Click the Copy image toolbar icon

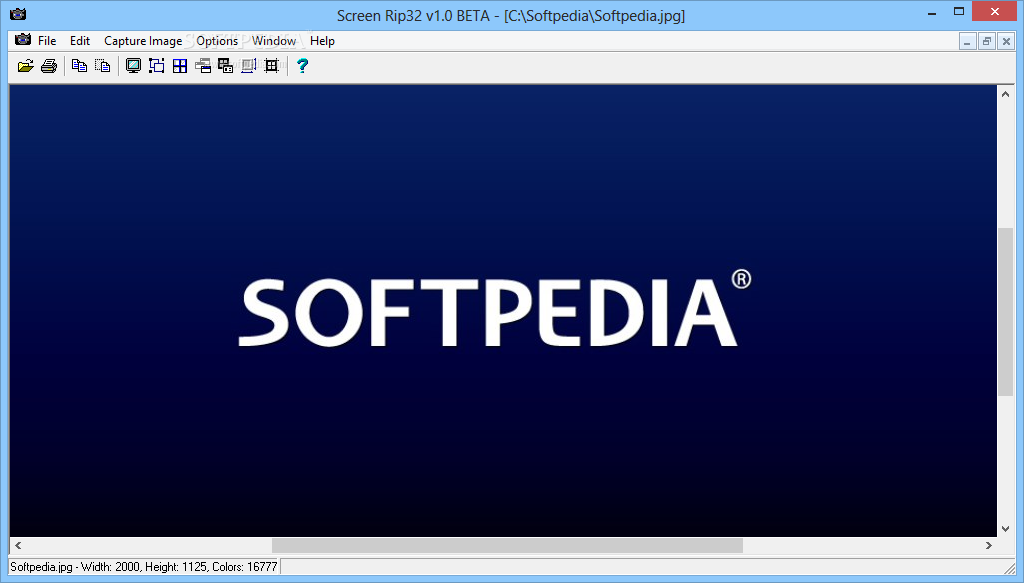pyautogui.click(x=79, y=66)
